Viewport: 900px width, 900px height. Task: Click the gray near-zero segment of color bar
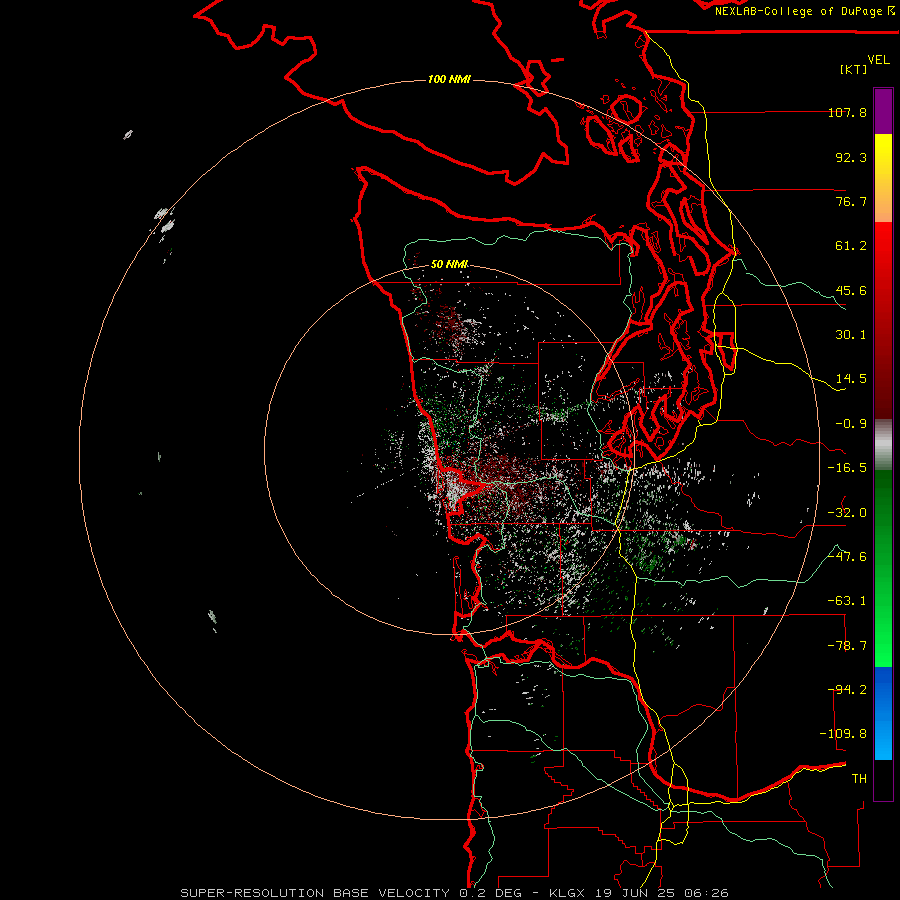(x=883, y=445)
